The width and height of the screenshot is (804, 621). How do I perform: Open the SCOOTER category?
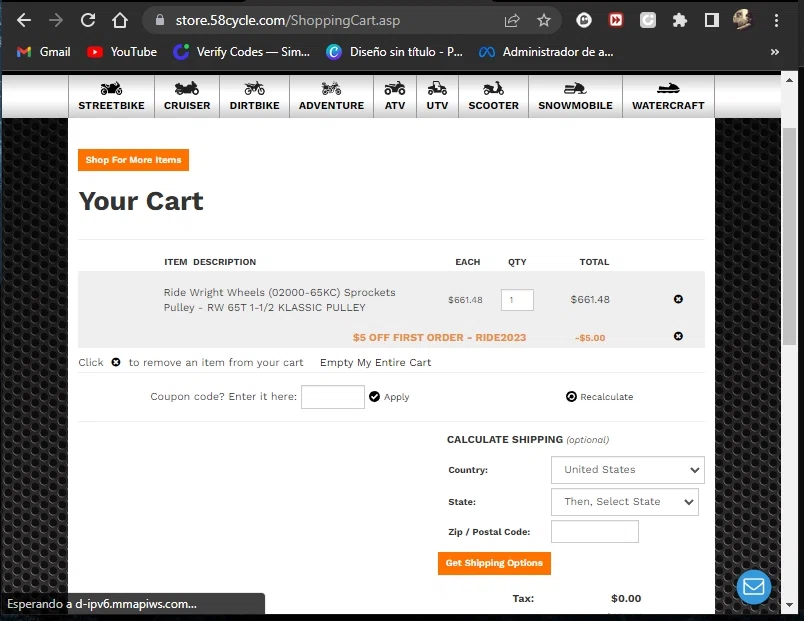pyautogui.click(x=493, y=96)
